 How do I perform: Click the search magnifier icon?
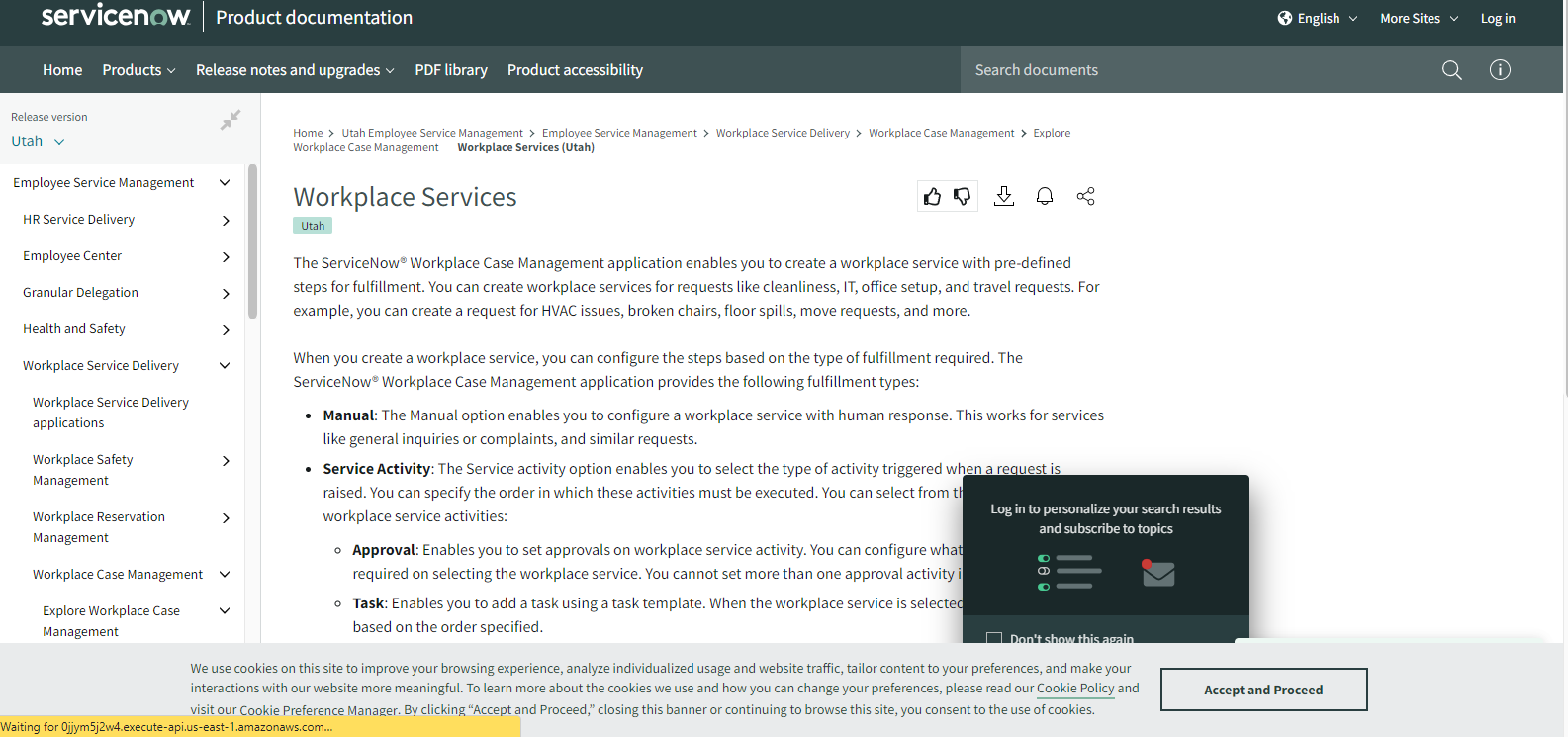(1451, 70)
